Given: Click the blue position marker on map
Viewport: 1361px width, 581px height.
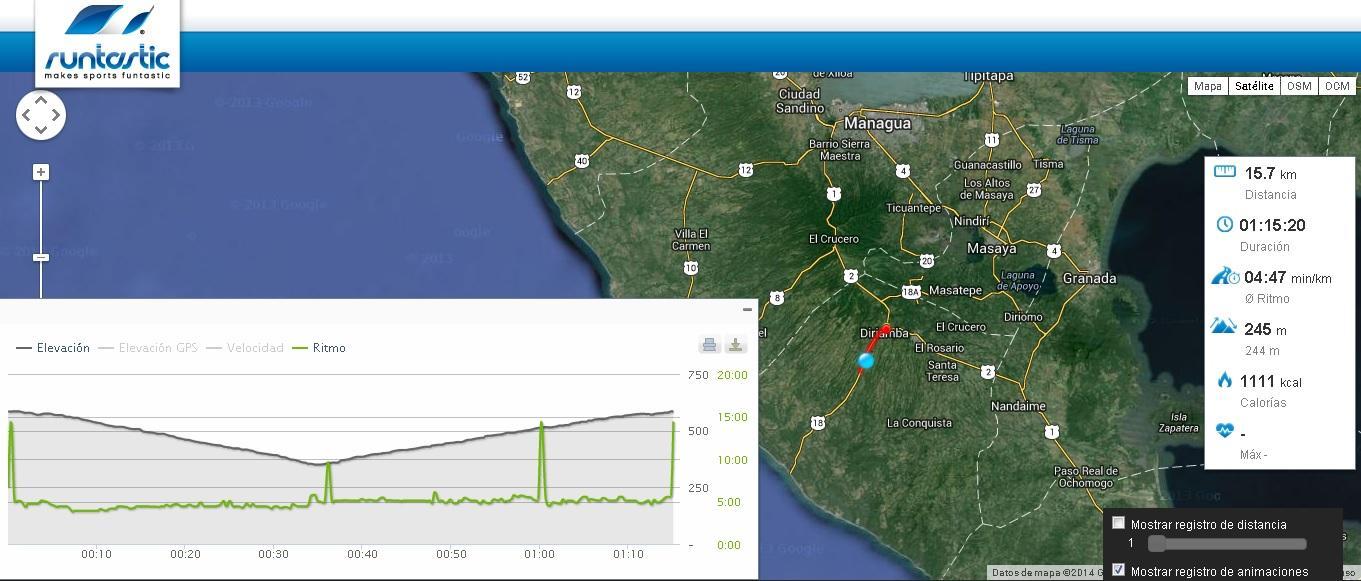Looking at the screenshot, I should pos(866,361).
